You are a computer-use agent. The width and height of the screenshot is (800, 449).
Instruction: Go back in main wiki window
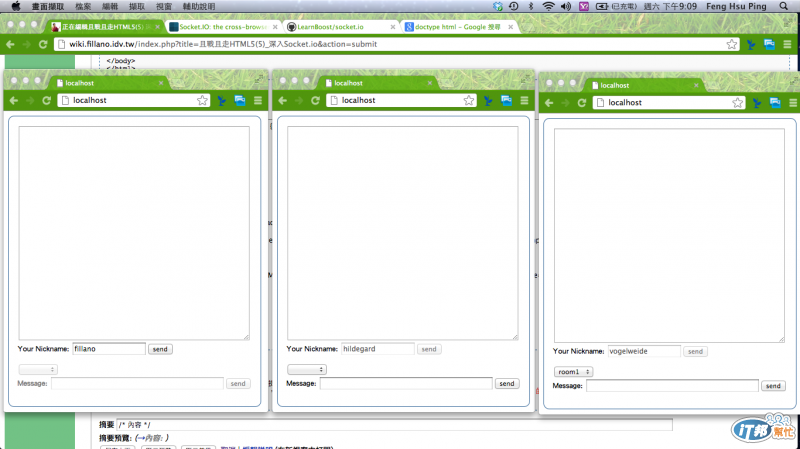[10, 44]
